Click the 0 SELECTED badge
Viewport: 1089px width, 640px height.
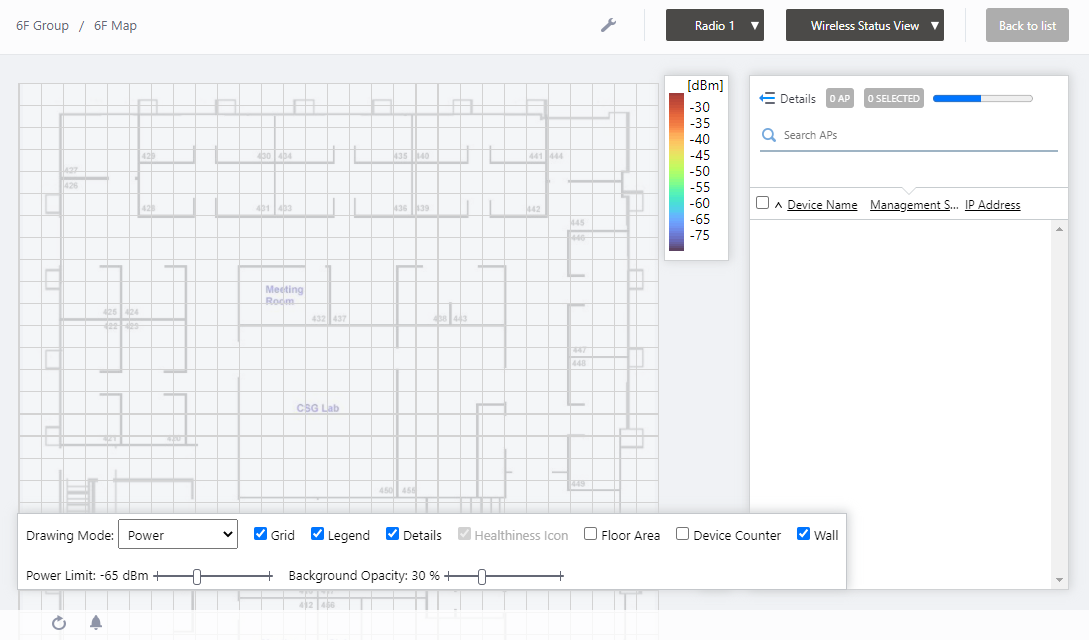893,98
